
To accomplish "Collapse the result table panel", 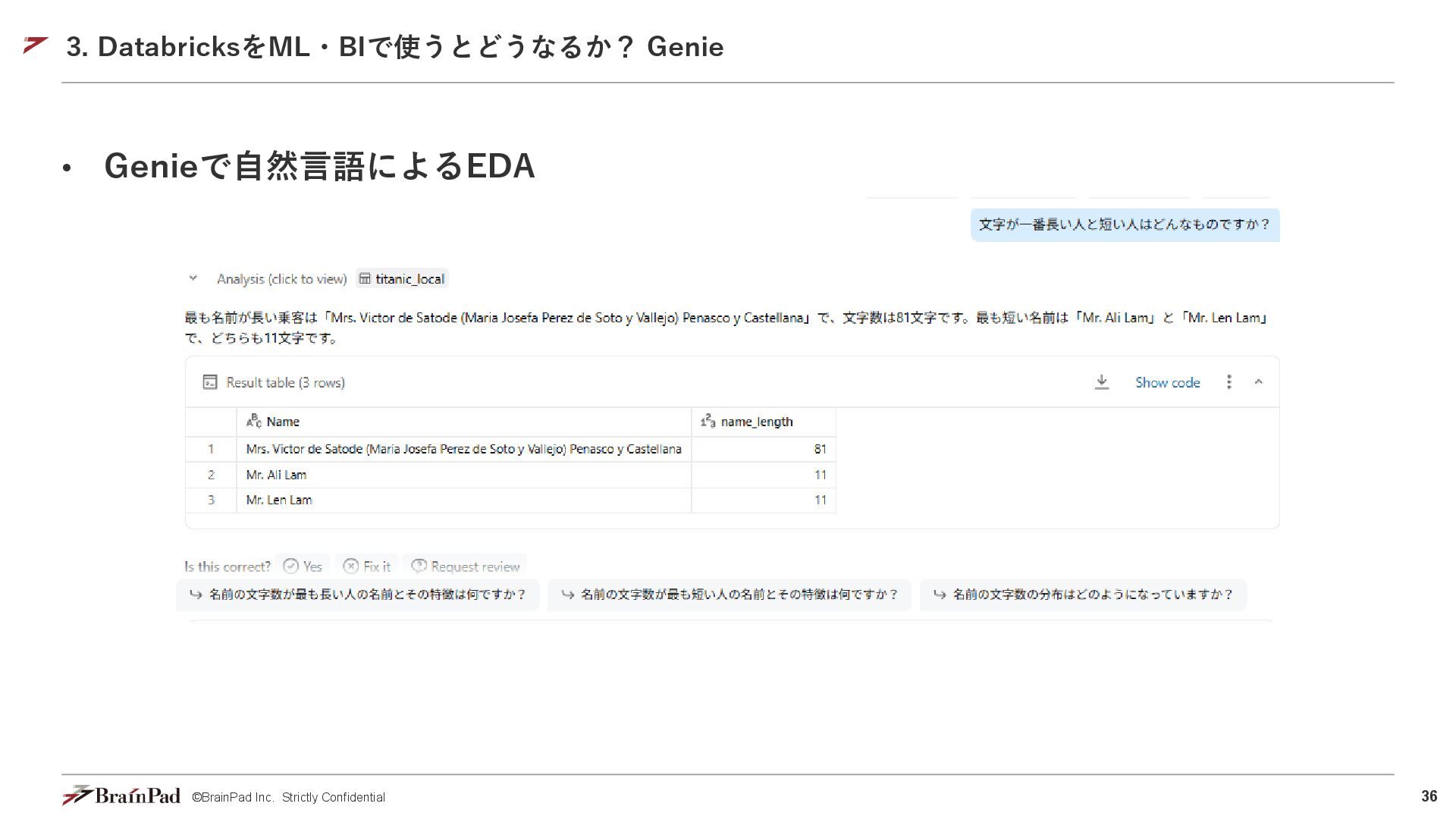I will pos(1259,382).
